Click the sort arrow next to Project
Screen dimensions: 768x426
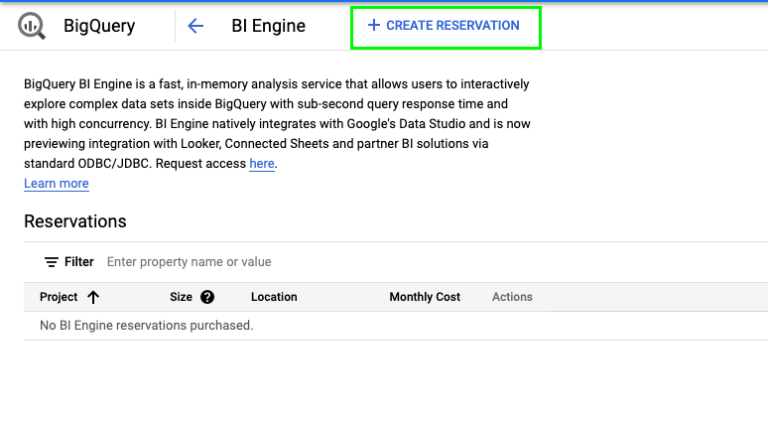coord(94,297)
